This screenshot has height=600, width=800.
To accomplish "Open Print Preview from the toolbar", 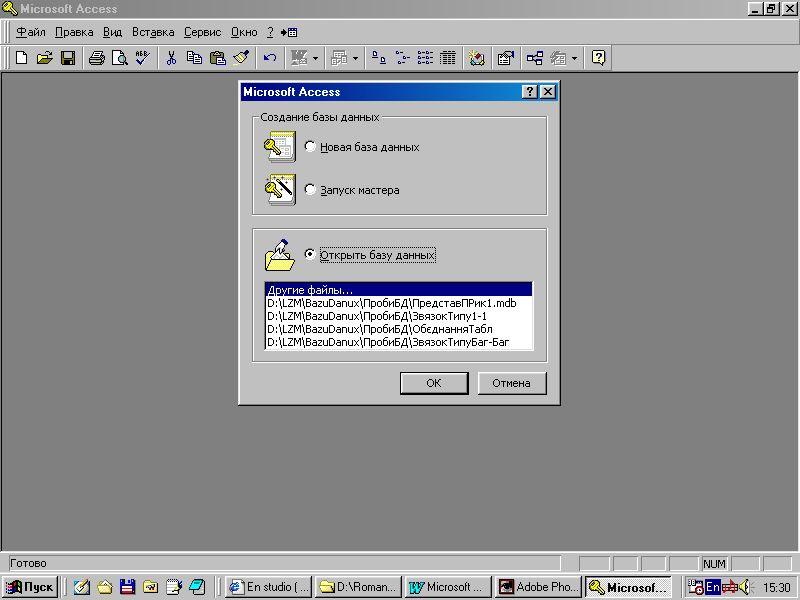I will pyautogui.click(x=120, y=58).
